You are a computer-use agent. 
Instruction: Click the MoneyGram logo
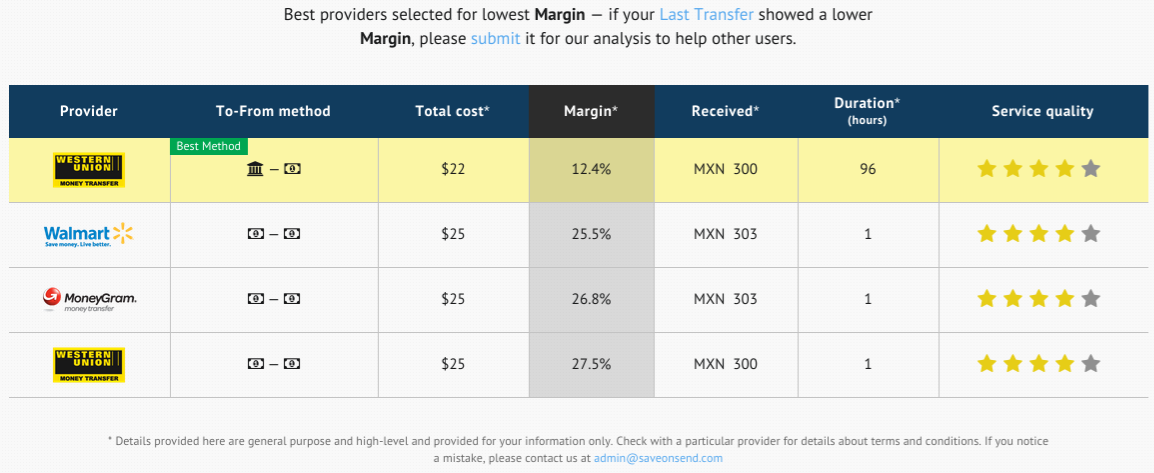coord(88,299)
